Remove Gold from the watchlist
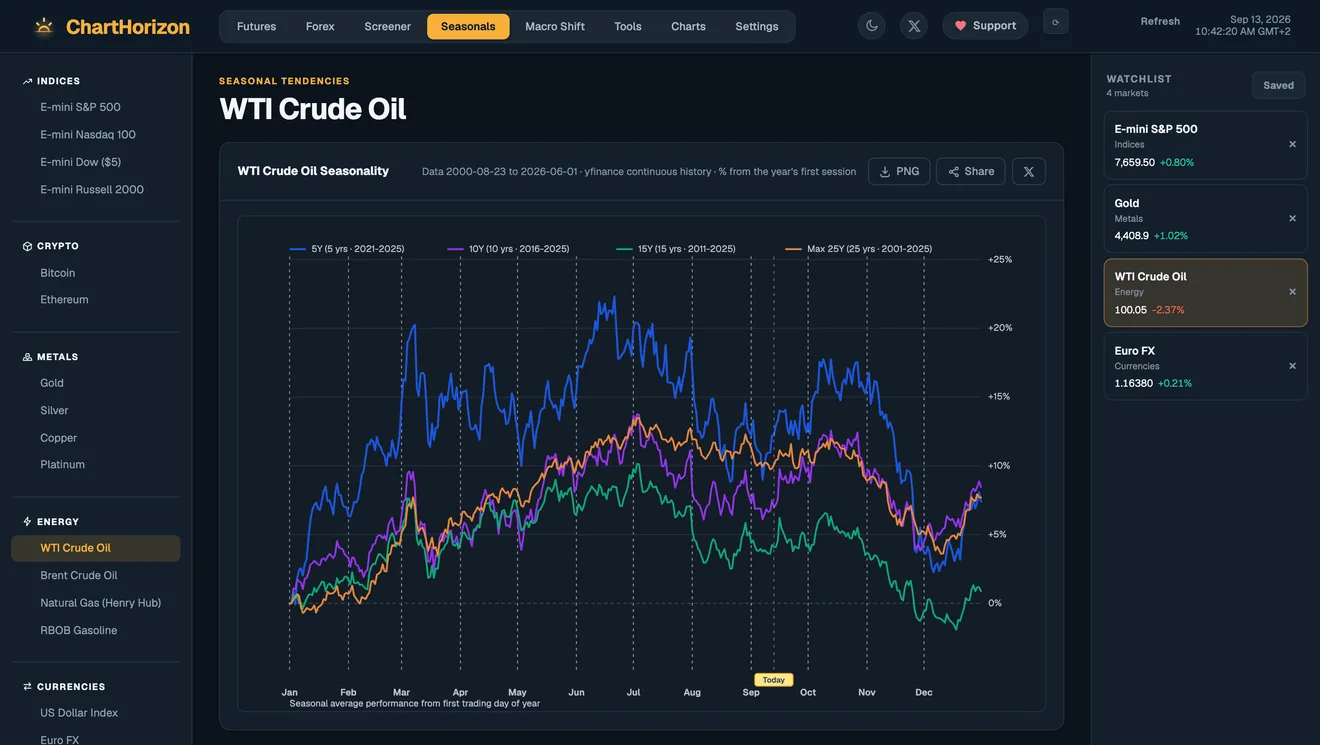This screenshot has height=745, width=1320. pos(1292,218)
